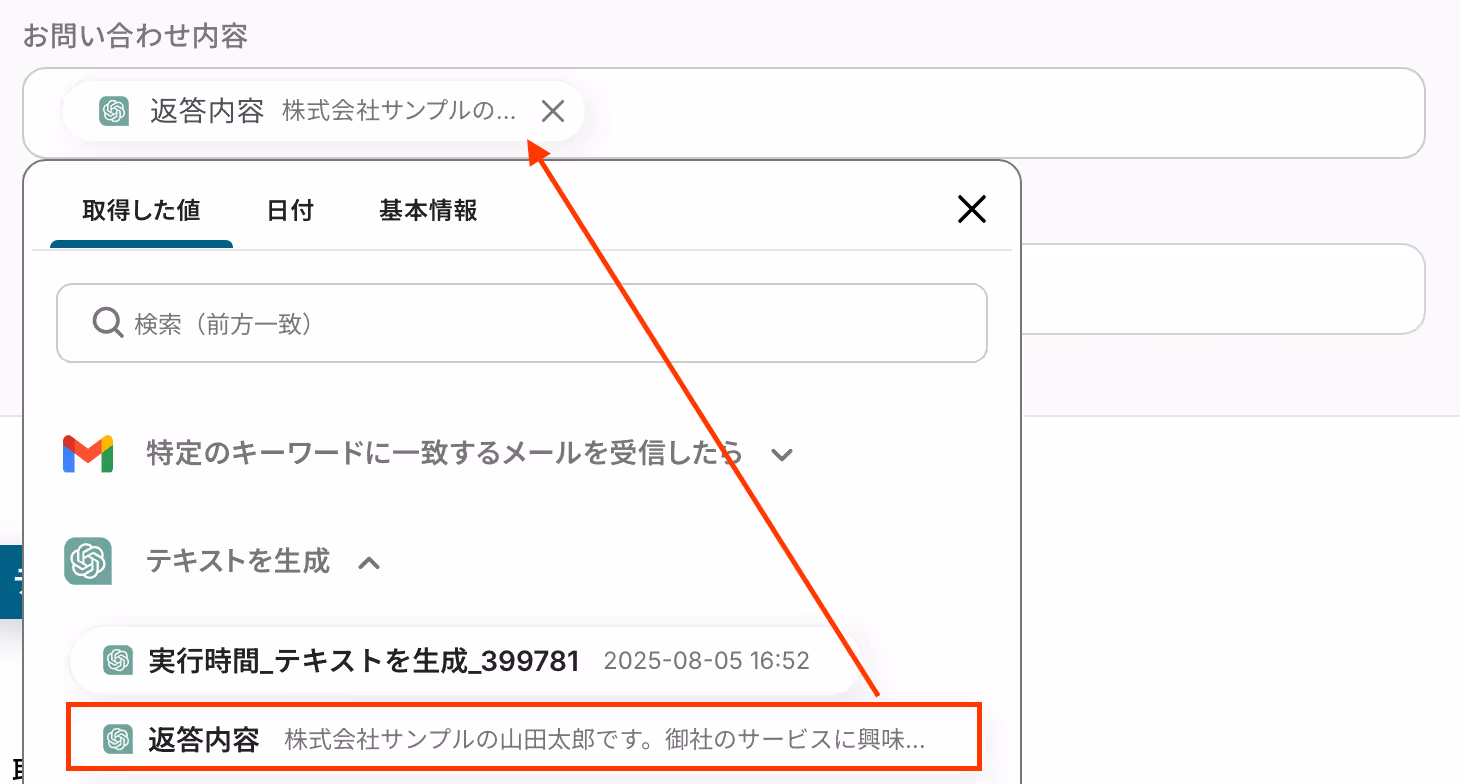Viewport: 1460px width, 784px height.
Task: Click the 2025-08-05 16:52 timestamp text
Action: [x=707, y=661]
